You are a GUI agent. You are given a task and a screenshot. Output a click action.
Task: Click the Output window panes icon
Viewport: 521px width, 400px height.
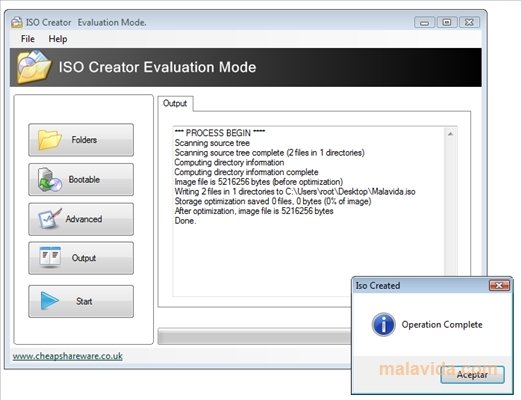pyautogui.click(x=50, y=257)
